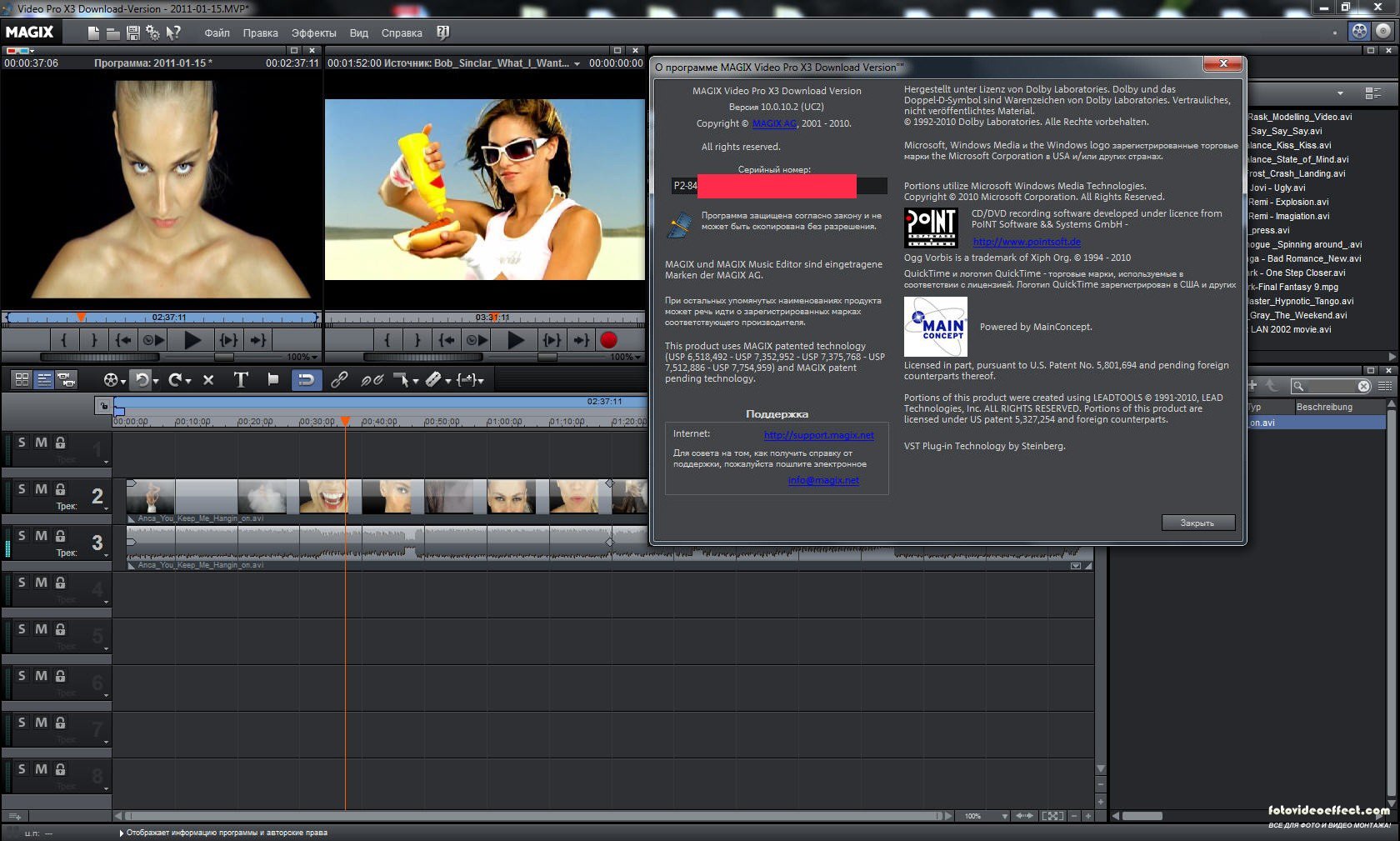Set a chapter marker flag icon

(273, 379)
